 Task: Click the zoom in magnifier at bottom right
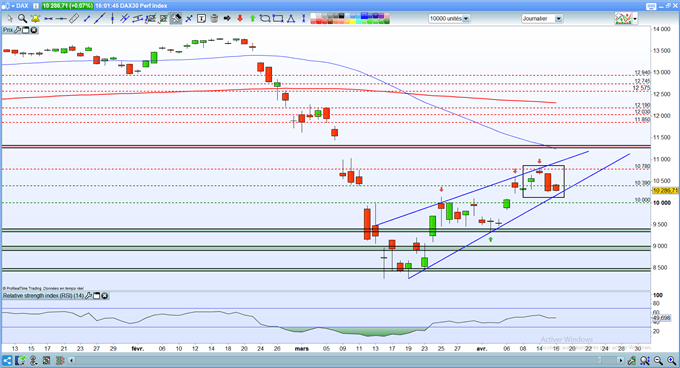[x=672, y=361]
